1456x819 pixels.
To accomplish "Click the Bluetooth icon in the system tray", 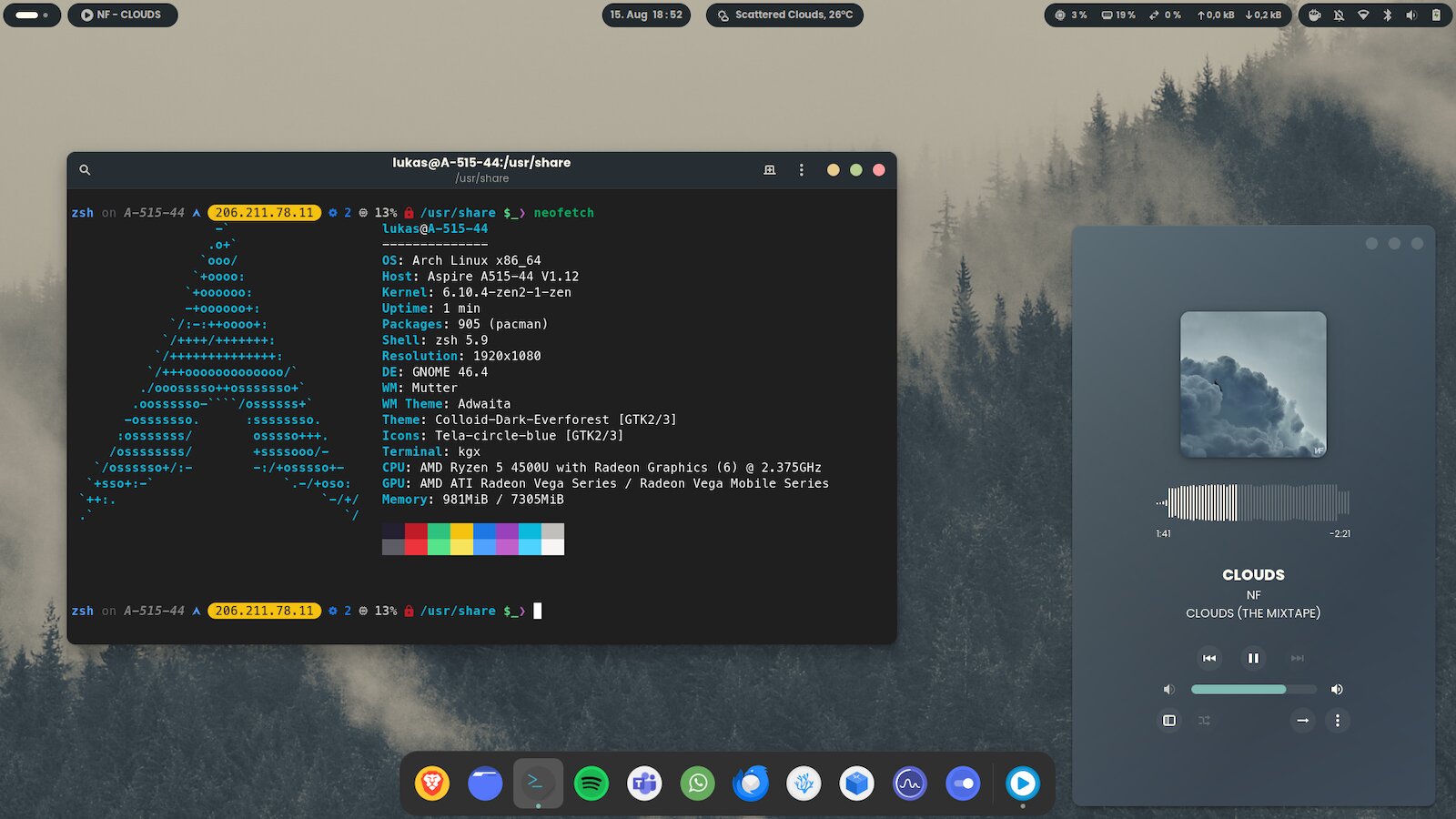I will click(x=1387, y=15).
